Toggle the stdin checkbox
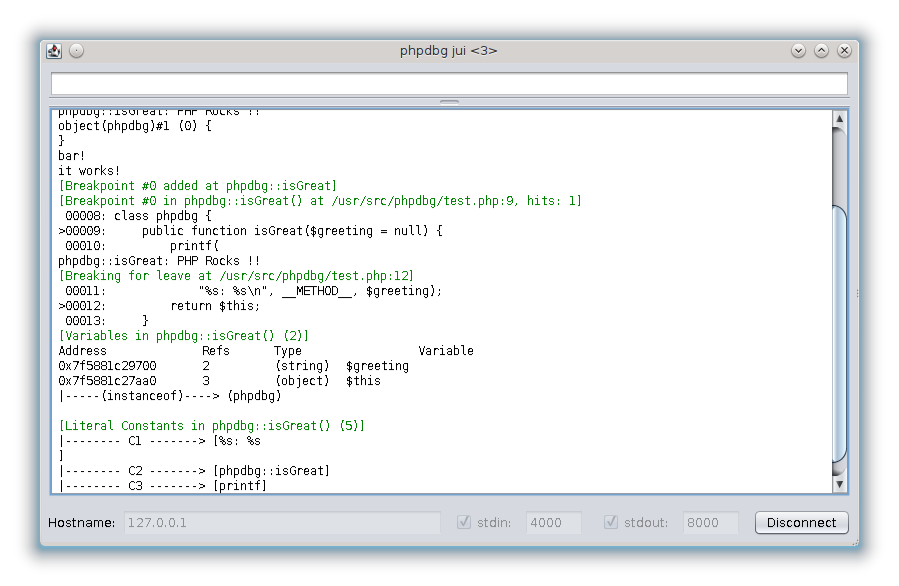The image size is (899, 586). point(464,522)
